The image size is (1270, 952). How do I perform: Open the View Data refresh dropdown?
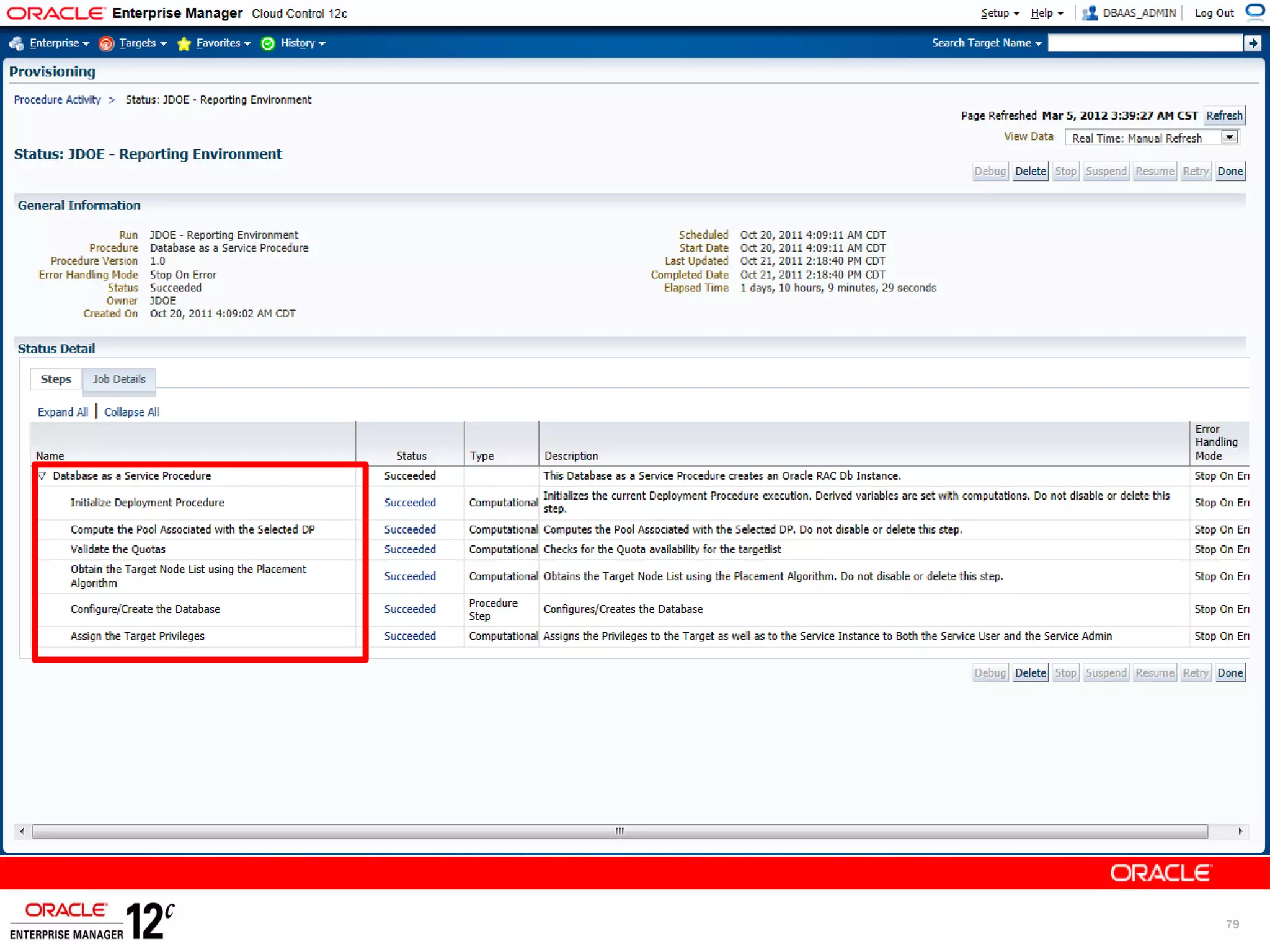[1229, 137]
